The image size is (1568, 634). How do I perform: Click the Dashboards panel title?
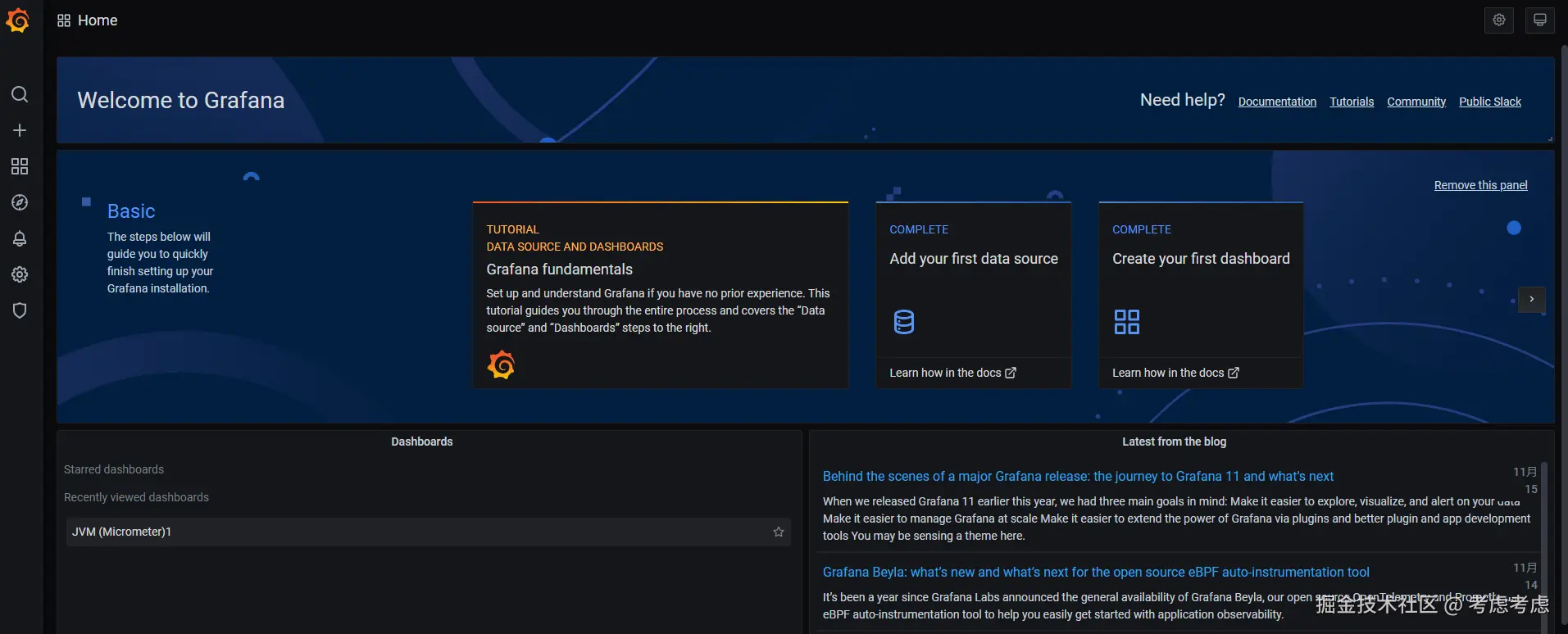point(422,442)
